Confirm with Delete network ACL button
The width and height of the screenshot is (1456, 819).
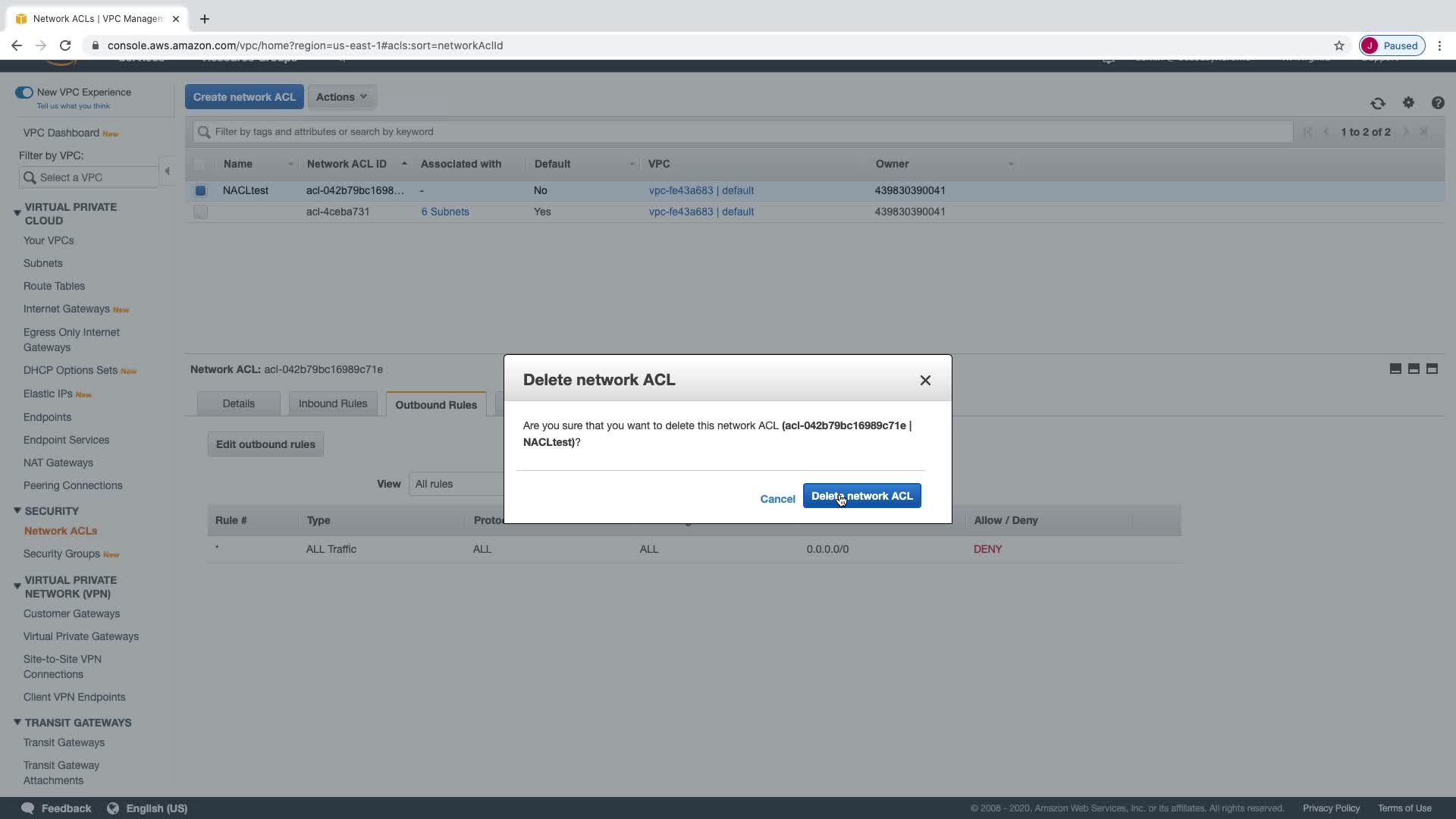(x=861, y=497)
